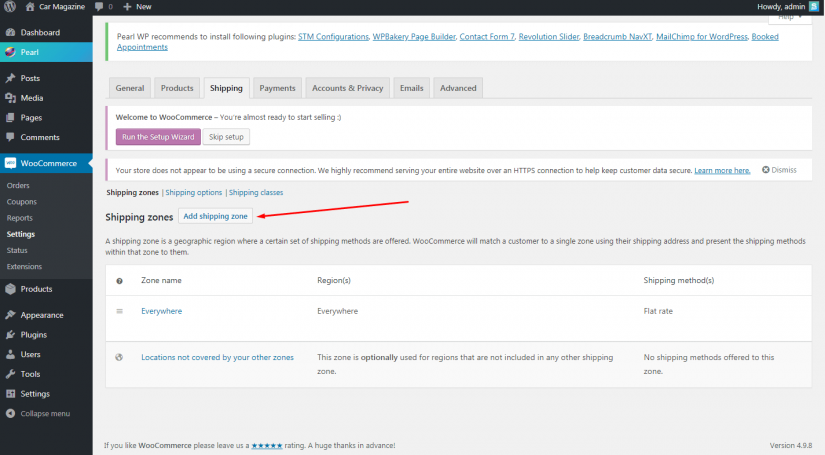Click the help question mark icon in table header
The width and height of the screenshot is (825, 455).
coord(119,281)
